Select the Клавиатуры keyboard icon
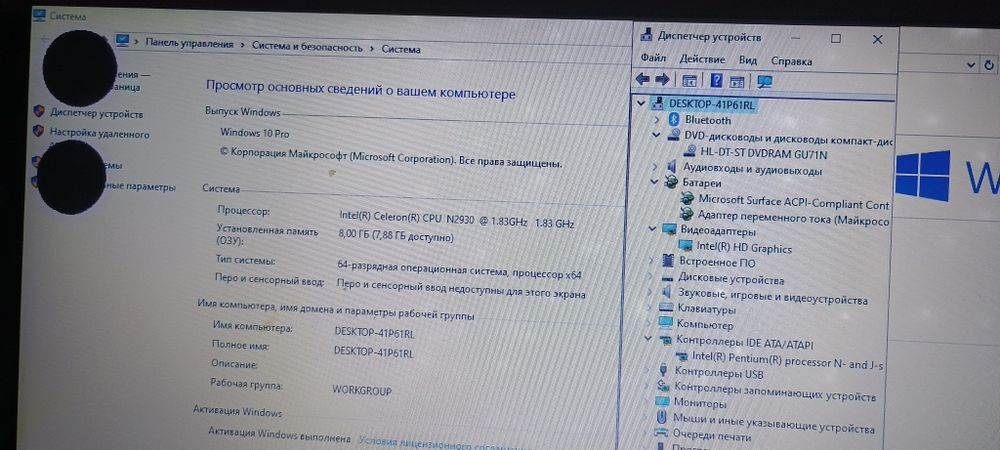Image resolution: width=1000 pixels, height=450 pixels. (x=666, y=308)
